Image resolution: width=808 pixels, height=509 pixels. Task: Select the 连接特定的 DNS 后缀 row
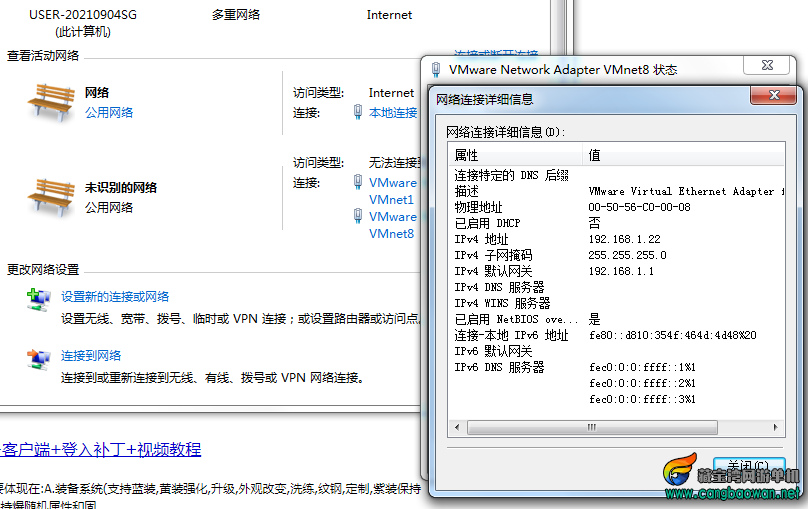[x=617, y=175]
